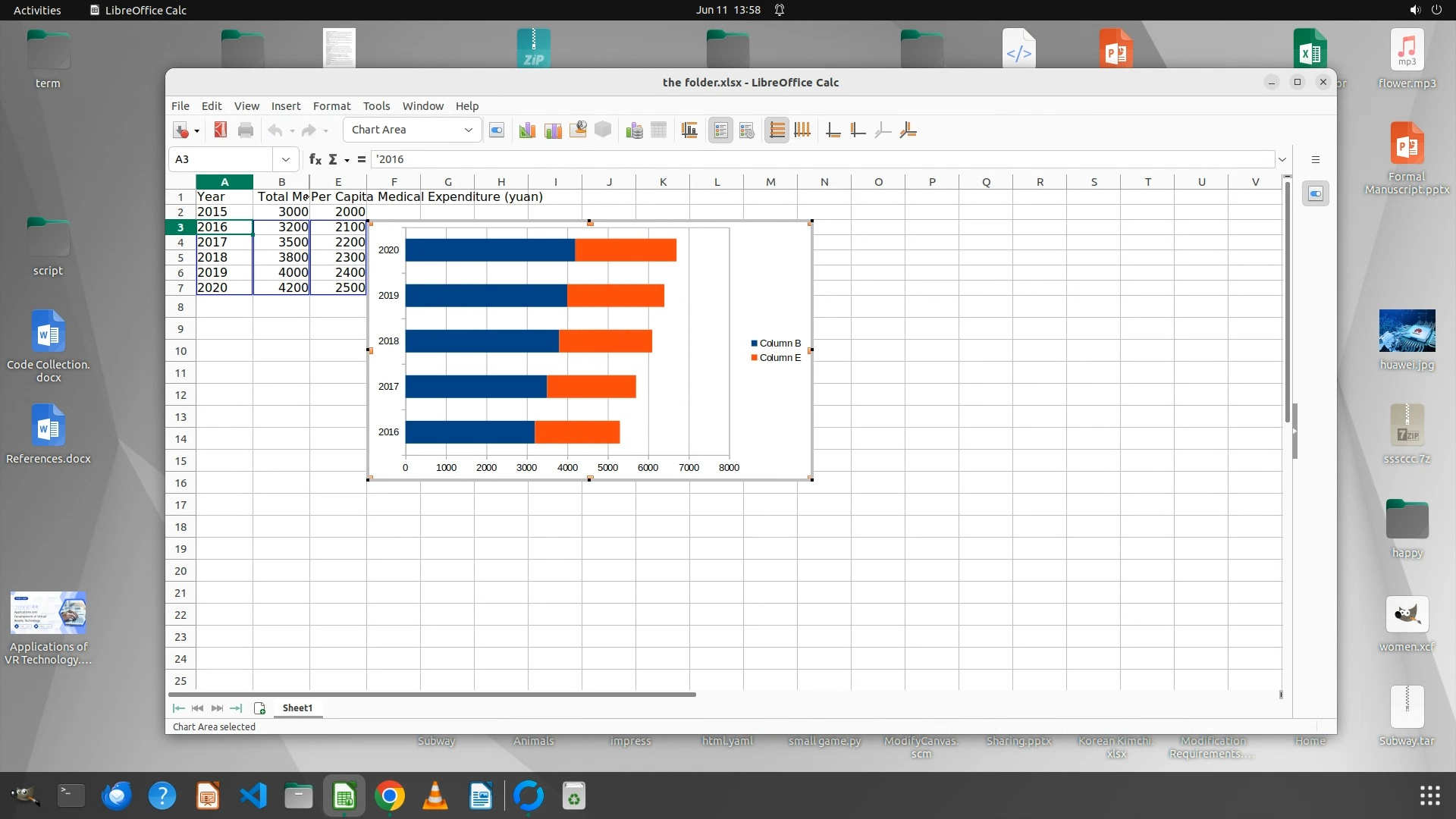The width and height of the screenshot is (1456, 819).
Task: Toggle Horizontal Grids display
Action: (777, 130)
